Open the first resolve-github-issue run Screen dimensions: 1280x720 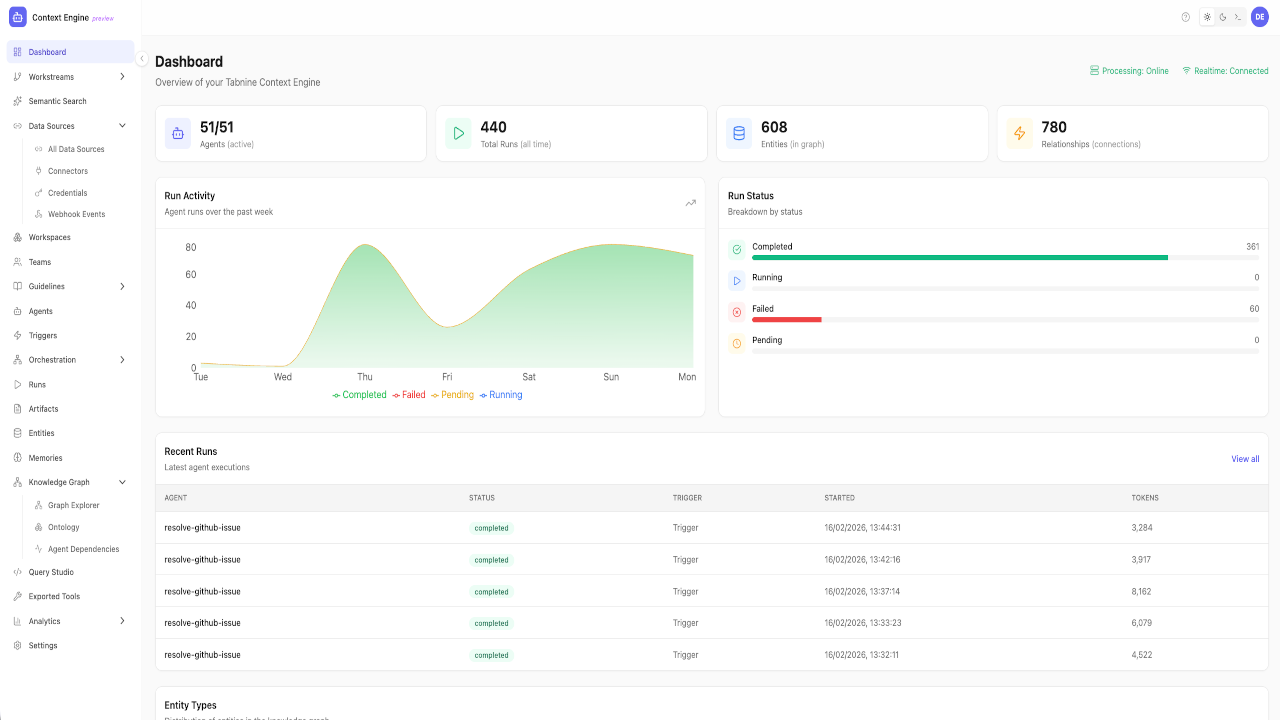coord(202,528)
